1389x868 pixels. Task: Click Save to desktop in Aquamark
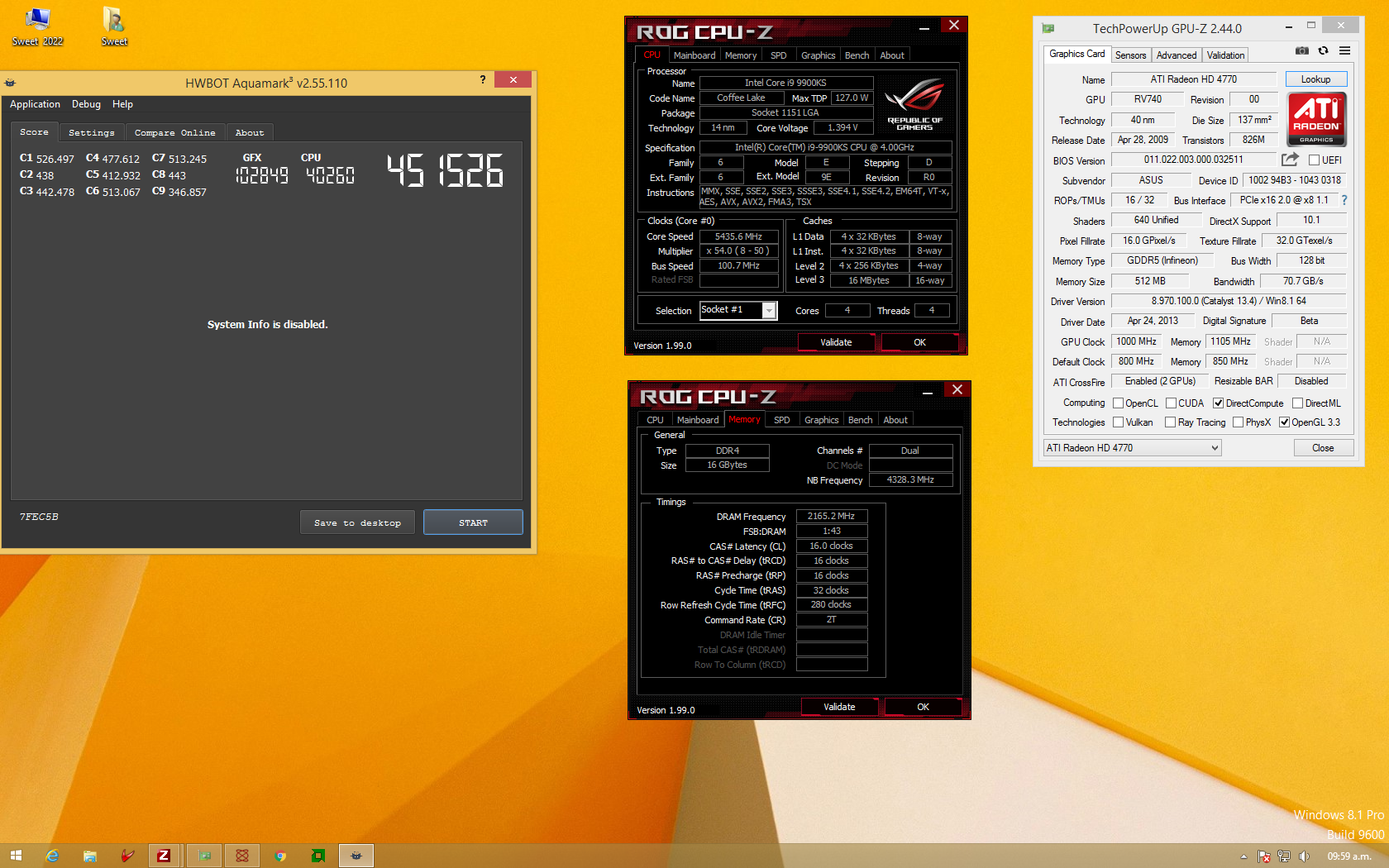[357, 522]
